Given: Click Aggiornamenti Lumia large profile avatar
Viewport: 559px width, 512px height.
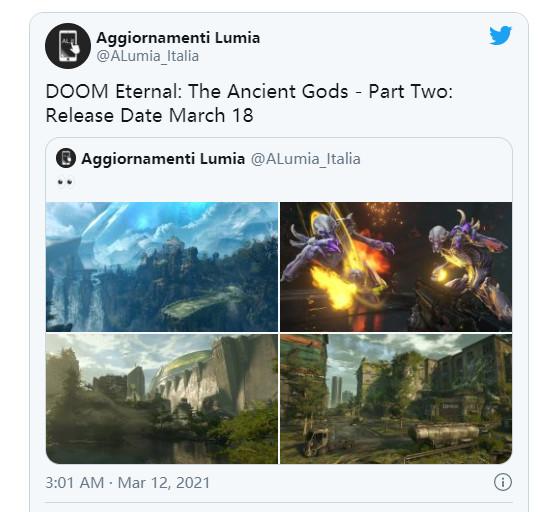Looking at the screenshot, I should [x=68, y=46].
